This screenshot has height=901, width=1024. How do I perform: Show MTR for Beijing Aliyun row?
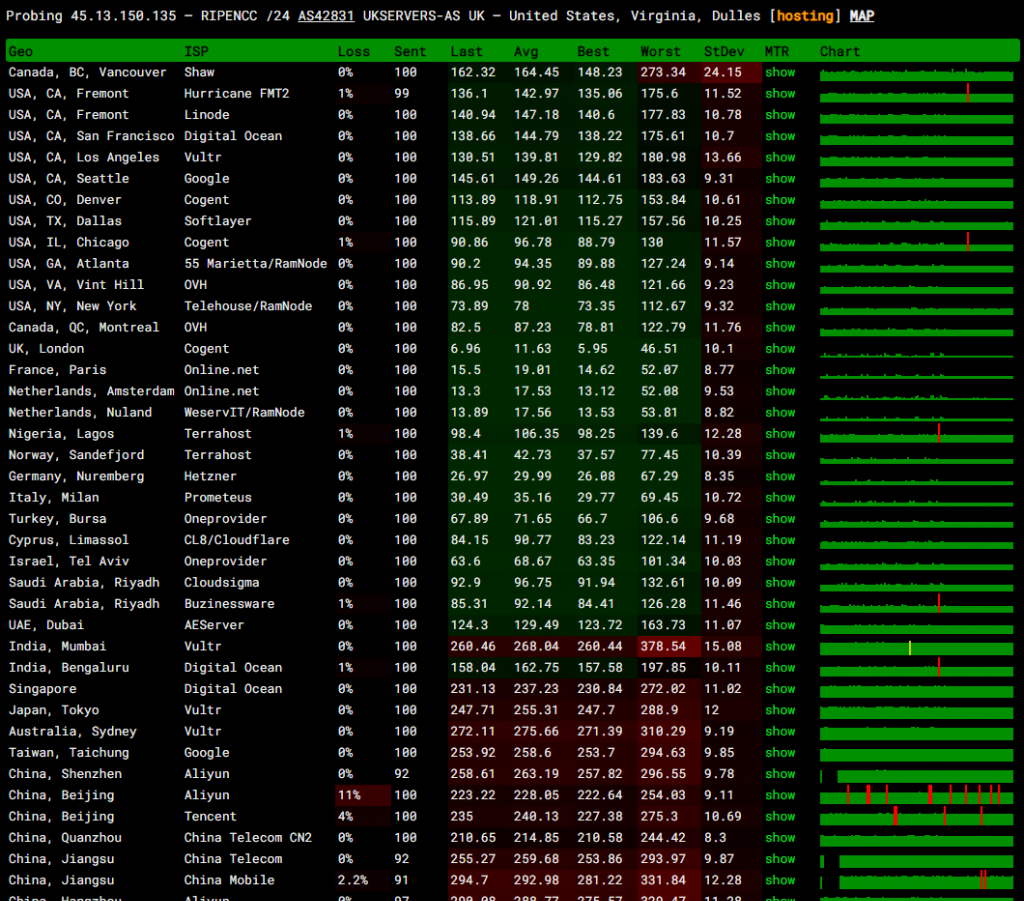[x=780, y=796]
